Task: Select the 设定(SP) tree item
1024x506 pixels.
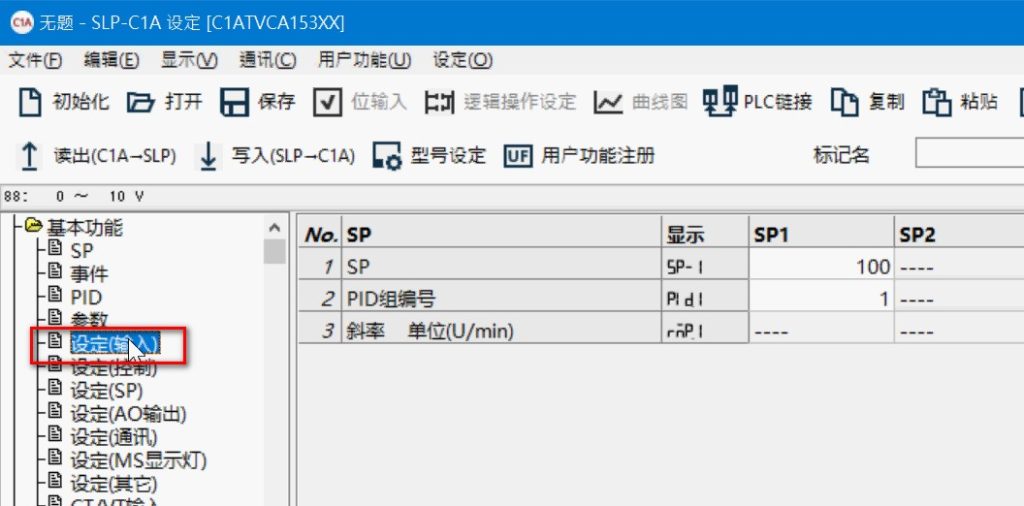Action: click(x=106, y=390)
